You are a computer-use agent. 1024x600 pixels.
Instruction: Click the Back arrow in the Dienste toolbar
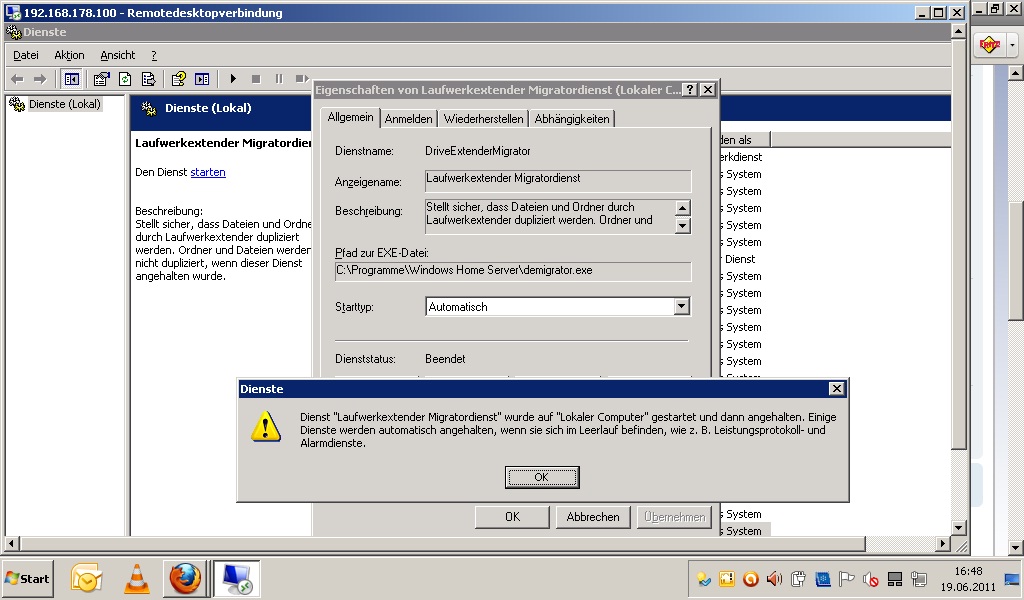[18, 79]
